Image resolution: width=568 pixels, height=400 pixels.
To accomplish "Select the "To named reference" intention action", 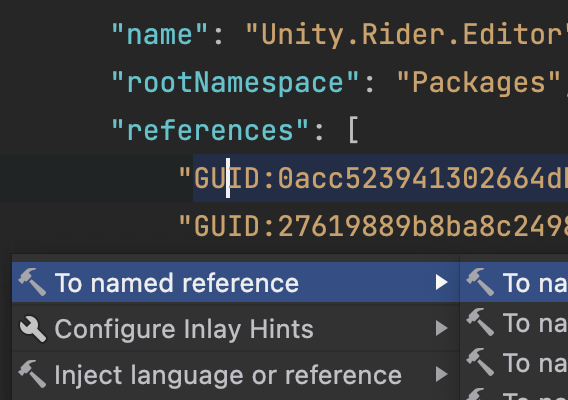I will tap(235, 283).
